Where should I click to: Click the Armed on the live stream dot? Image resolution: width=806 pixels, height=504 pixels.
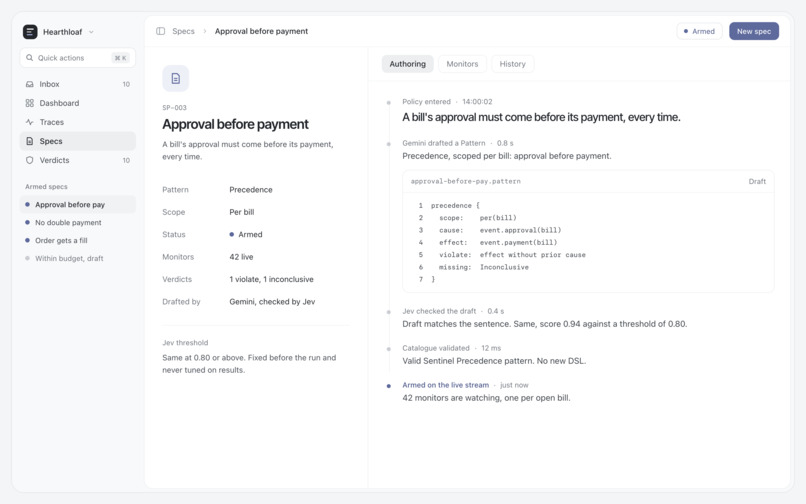click(389, 386)
